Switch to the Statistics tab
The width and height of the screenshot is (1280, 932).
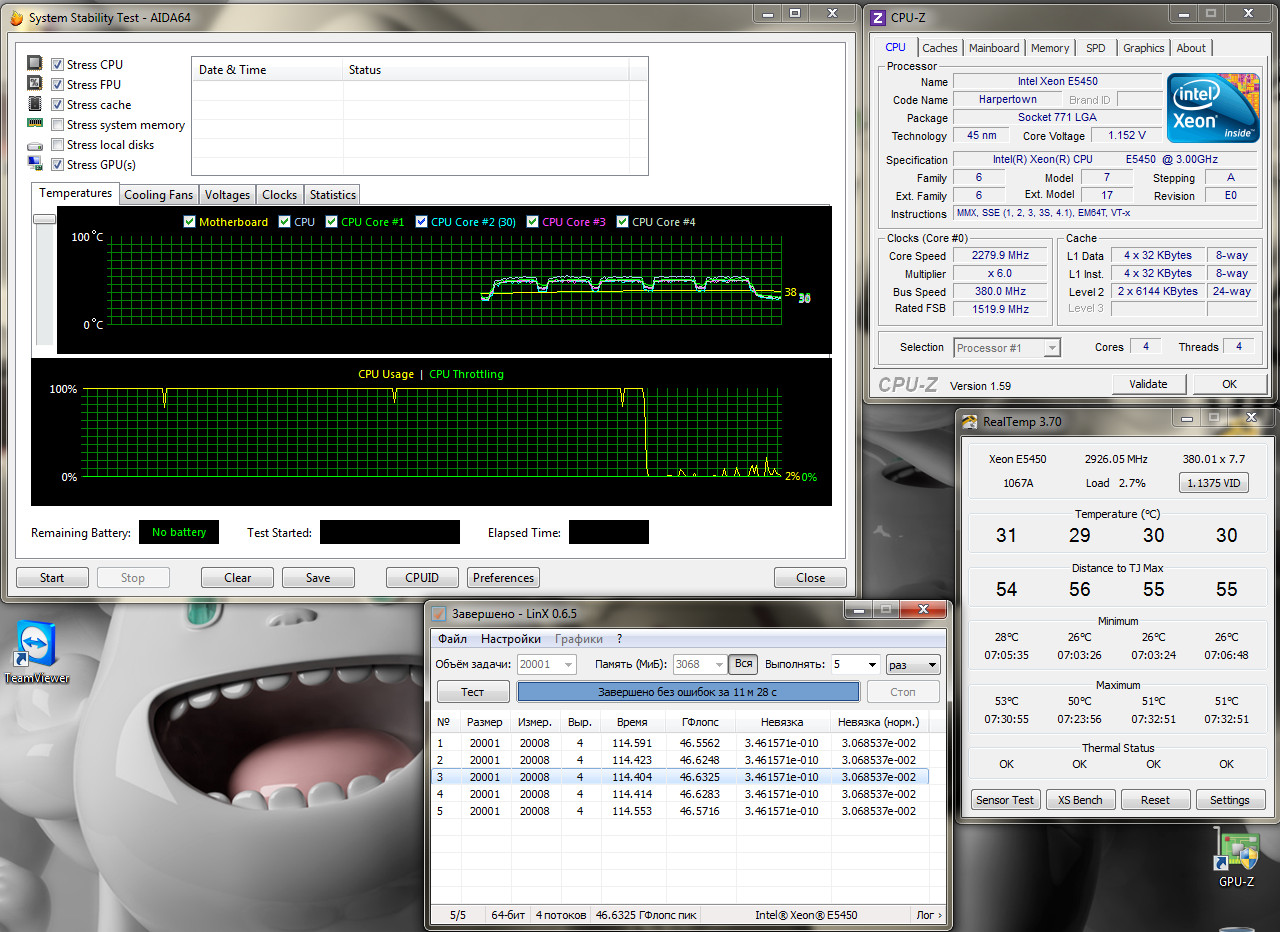click(332, 195)
